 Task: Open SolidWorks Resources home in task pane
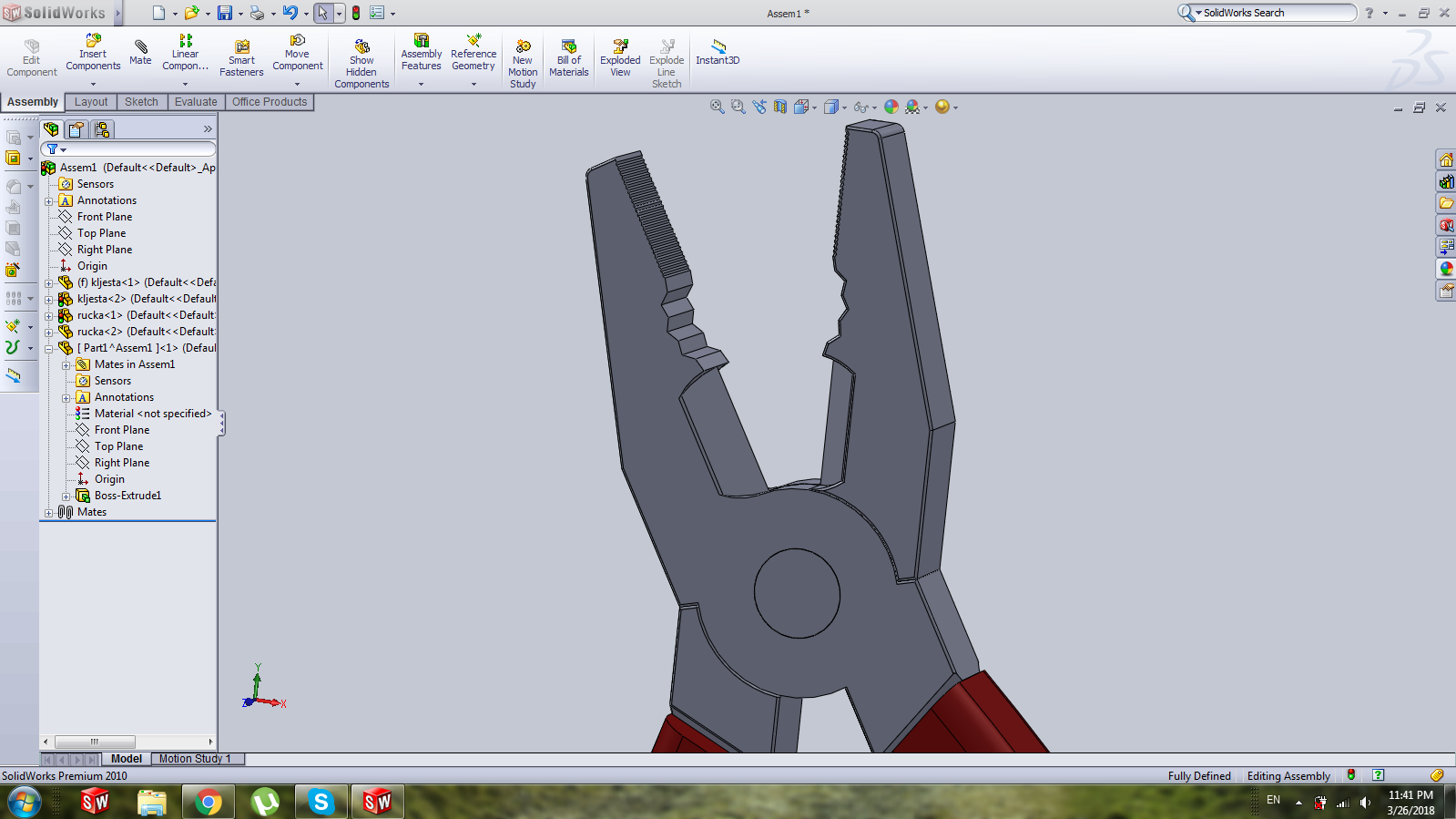tap(1446, 159)
